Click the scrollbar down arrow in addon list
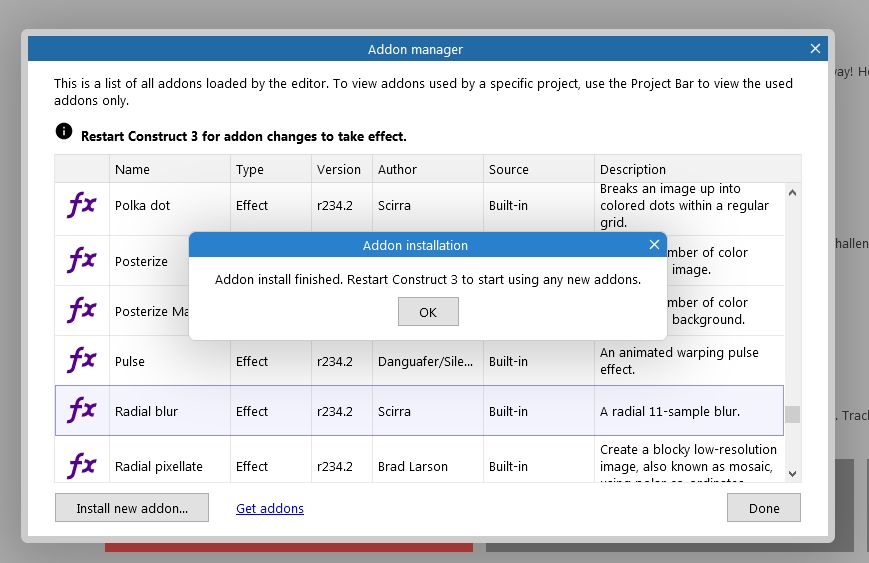 [793, 474]
